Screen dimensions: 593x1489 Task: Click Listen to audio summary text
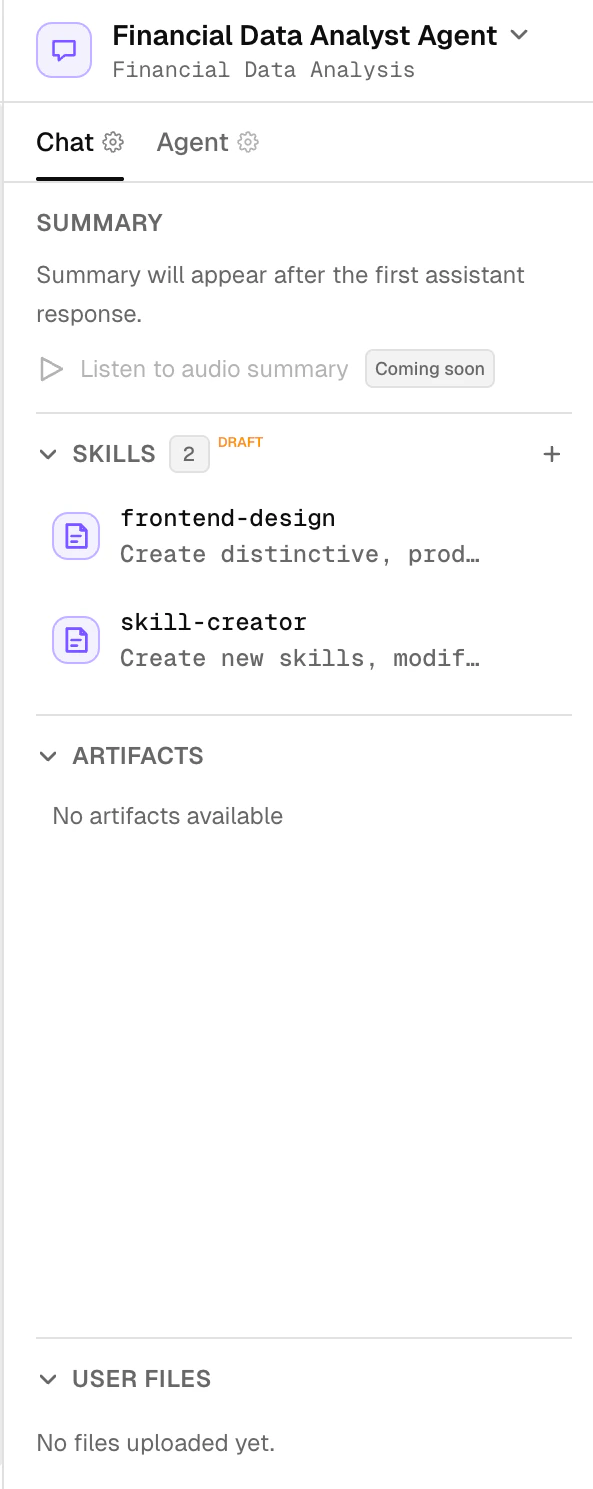coord(213,368)
